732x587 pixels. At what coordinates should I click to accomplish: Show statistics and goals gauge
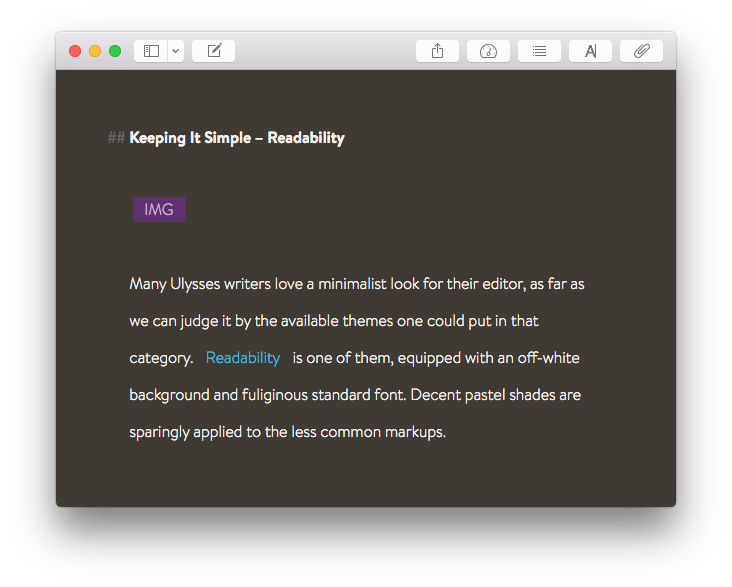click(x=488, y=51)
